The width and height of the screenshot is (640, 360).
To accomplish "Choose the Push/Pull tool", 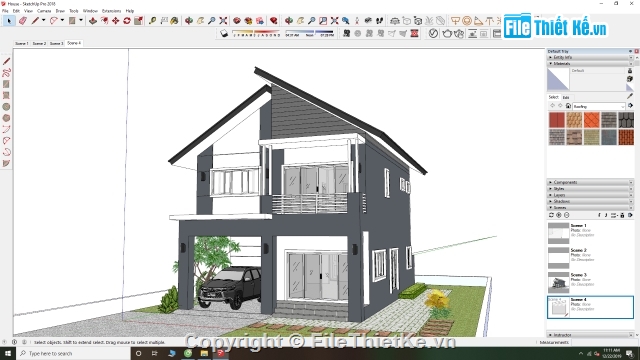I will click(x=93, y=20).
